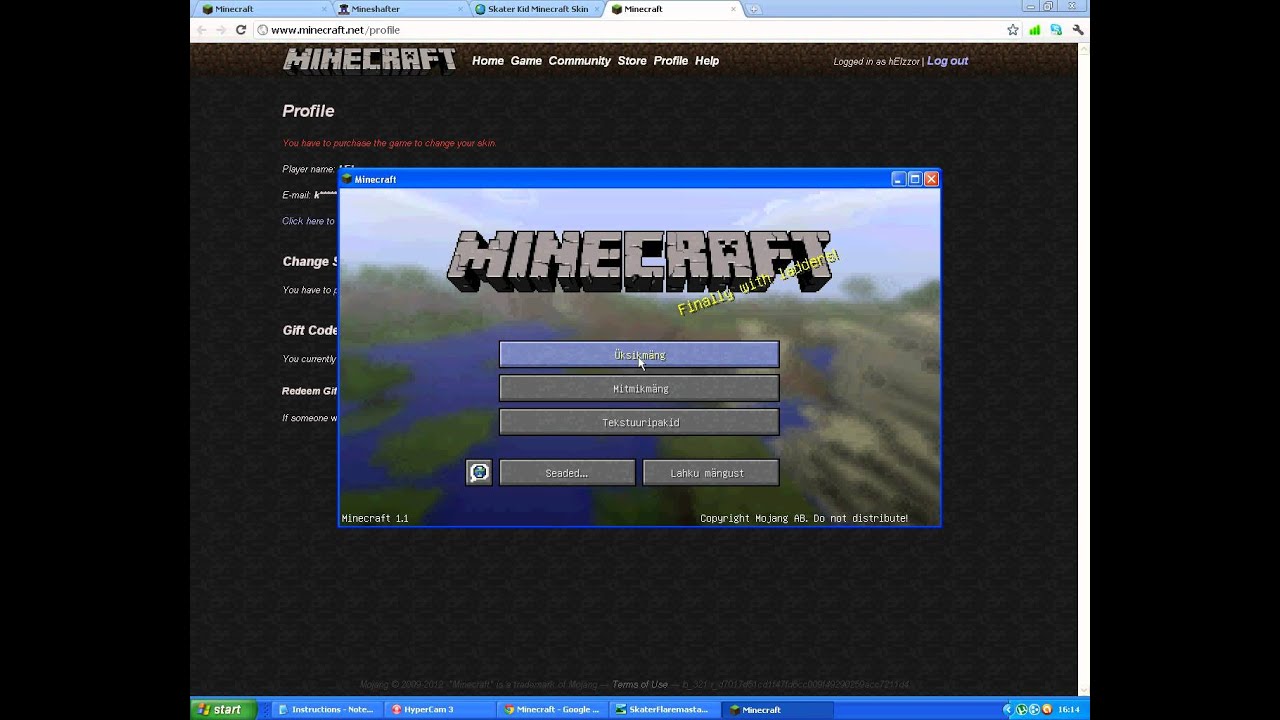Click the page vertical scrollbar
This screenshot has height=720, width=1280.
(x=1083, y=370)
